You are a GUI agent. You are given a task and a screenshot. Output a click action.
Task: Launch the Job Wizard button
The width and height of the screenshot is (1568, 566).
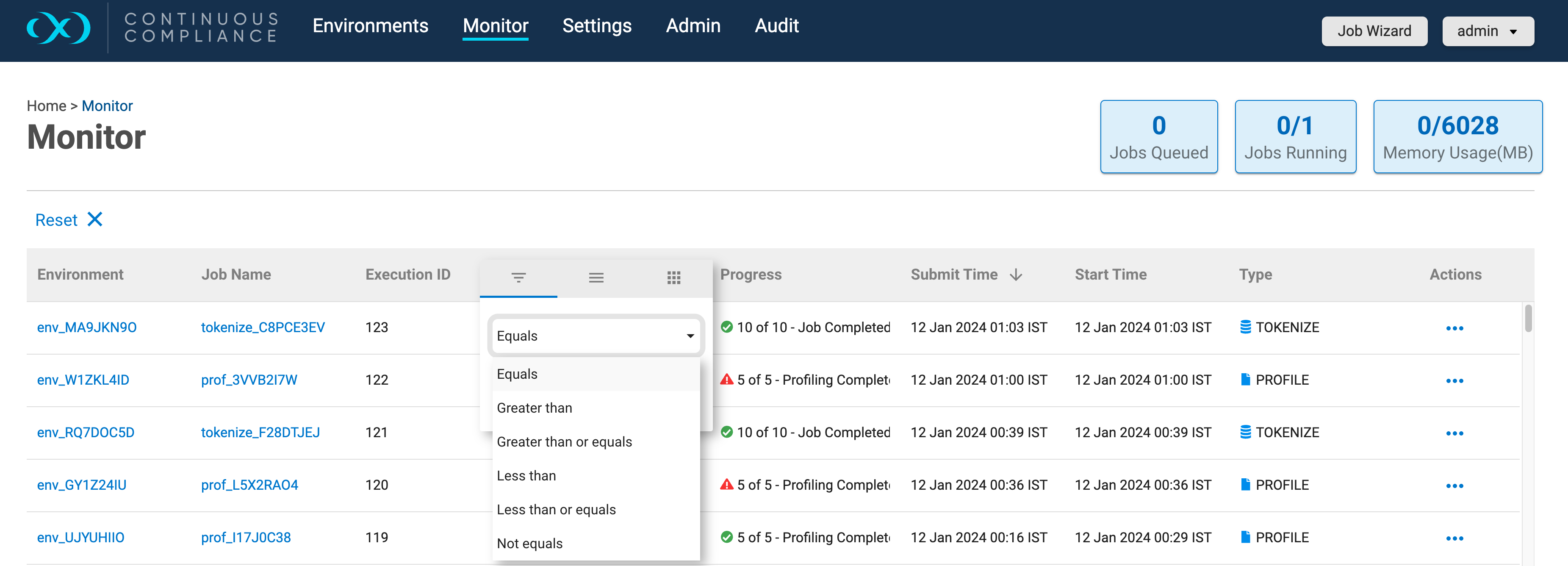[x=1374, y=31]
